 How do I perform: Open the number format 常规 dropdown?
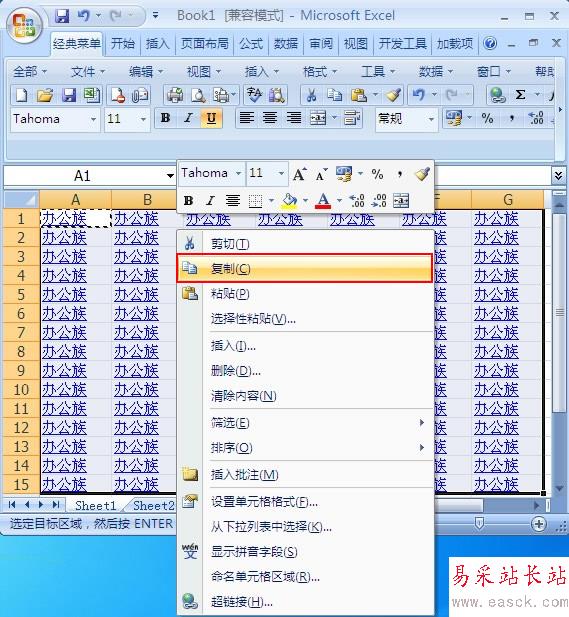[x=431, y=119]
